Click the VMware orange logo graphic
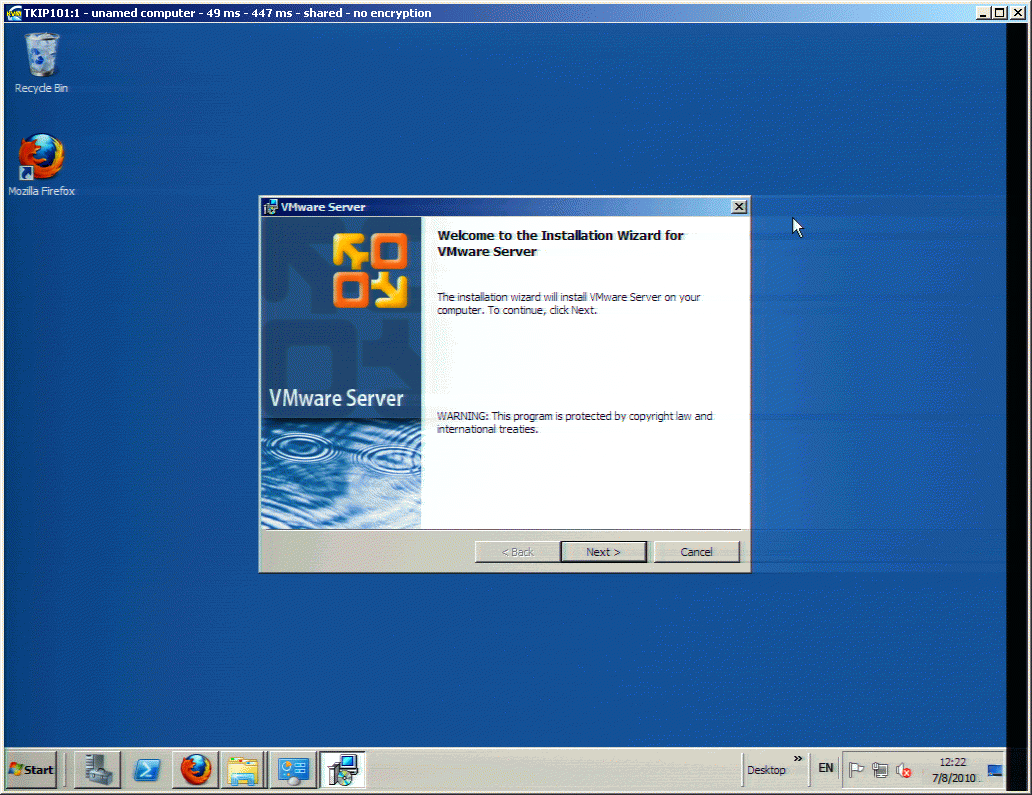 coord(370,270)
